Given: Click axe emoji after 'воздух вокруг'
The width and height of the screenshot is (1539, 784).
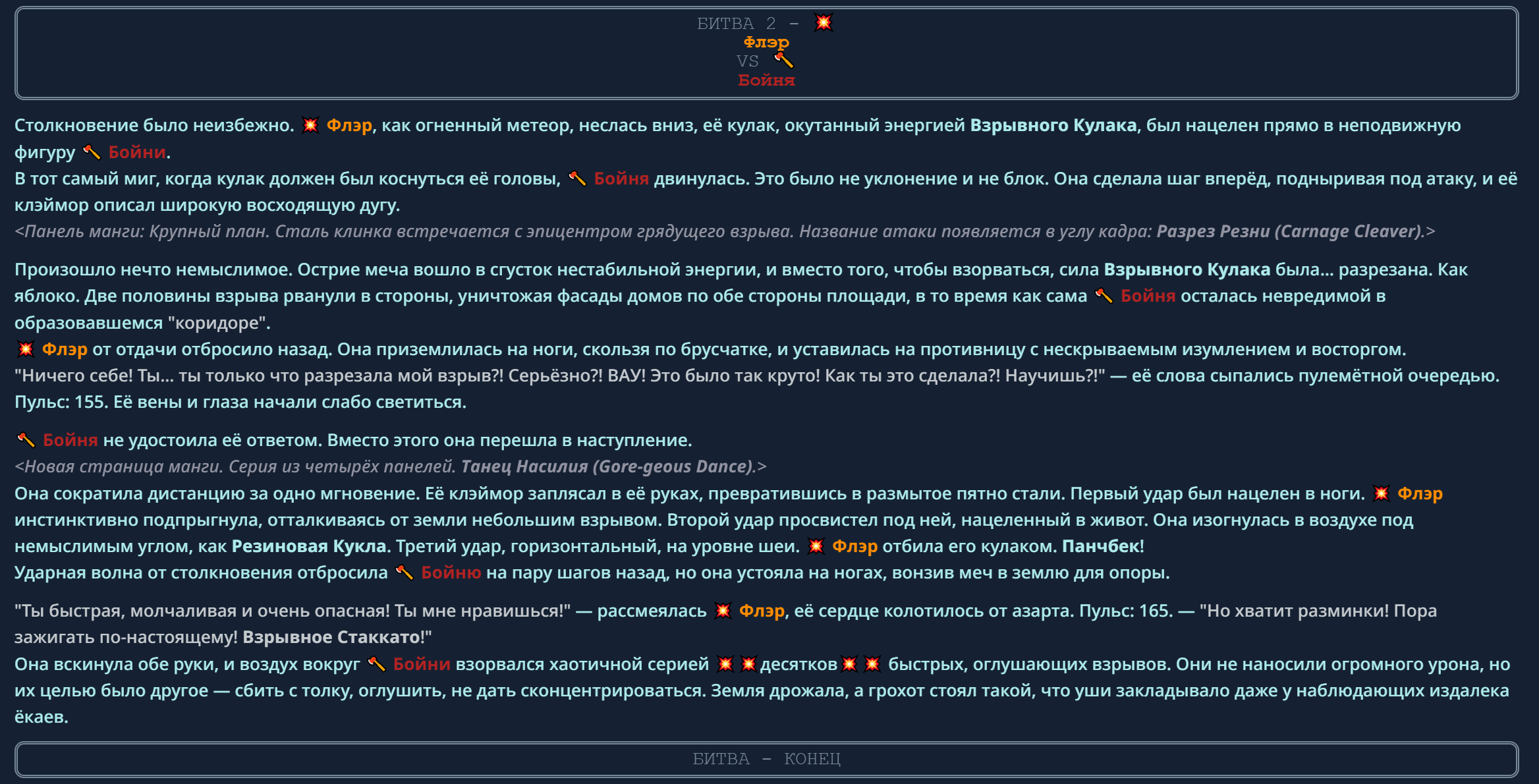Looking at the screenshot, I should 377,664.
